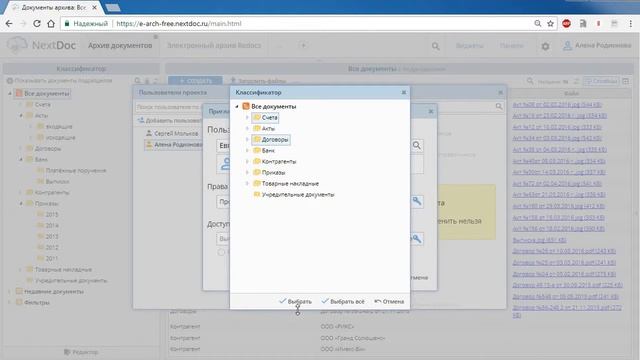Expand the Акты folder in the Классификатор dialog
This screenshot has height=360, width=640.
247,128
